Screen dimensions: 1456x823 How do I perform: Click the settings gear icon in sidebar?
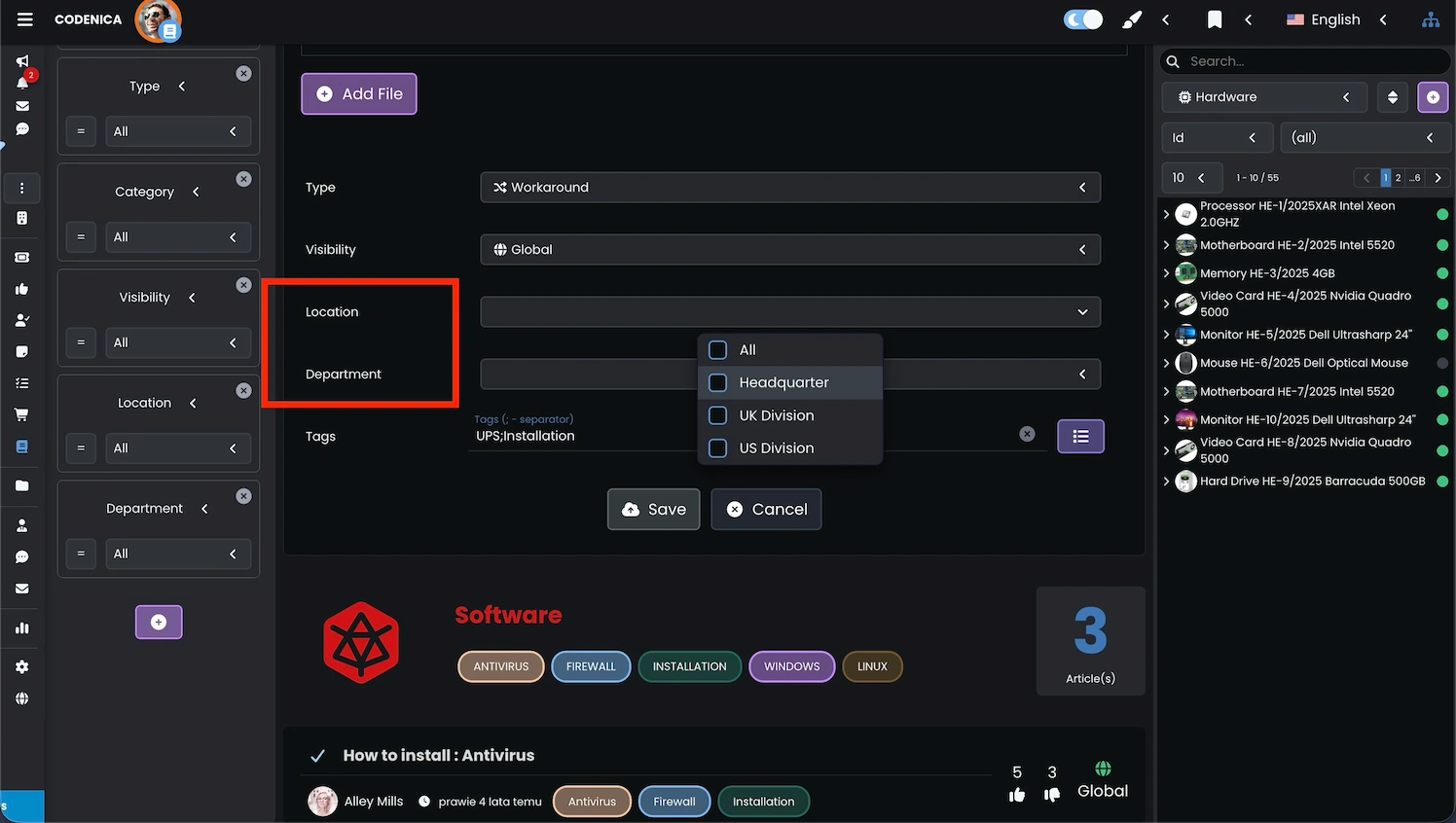pyautogui.click(x=21, y=667)
